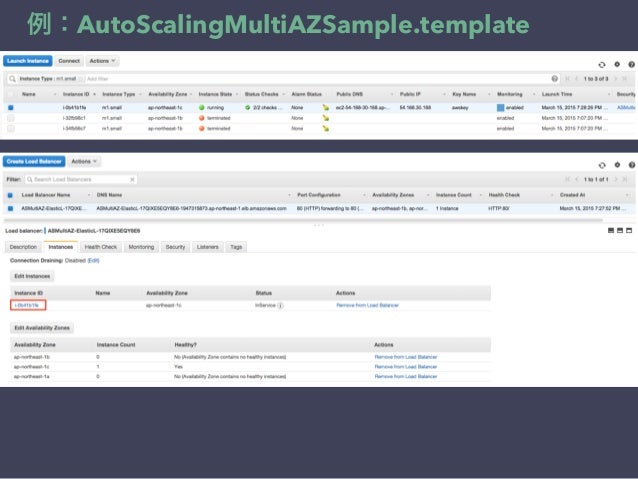Sort by the Instance State column arrow
This screenshot has width=638, height=479.
pyautogui.click(x=237, y=94)
